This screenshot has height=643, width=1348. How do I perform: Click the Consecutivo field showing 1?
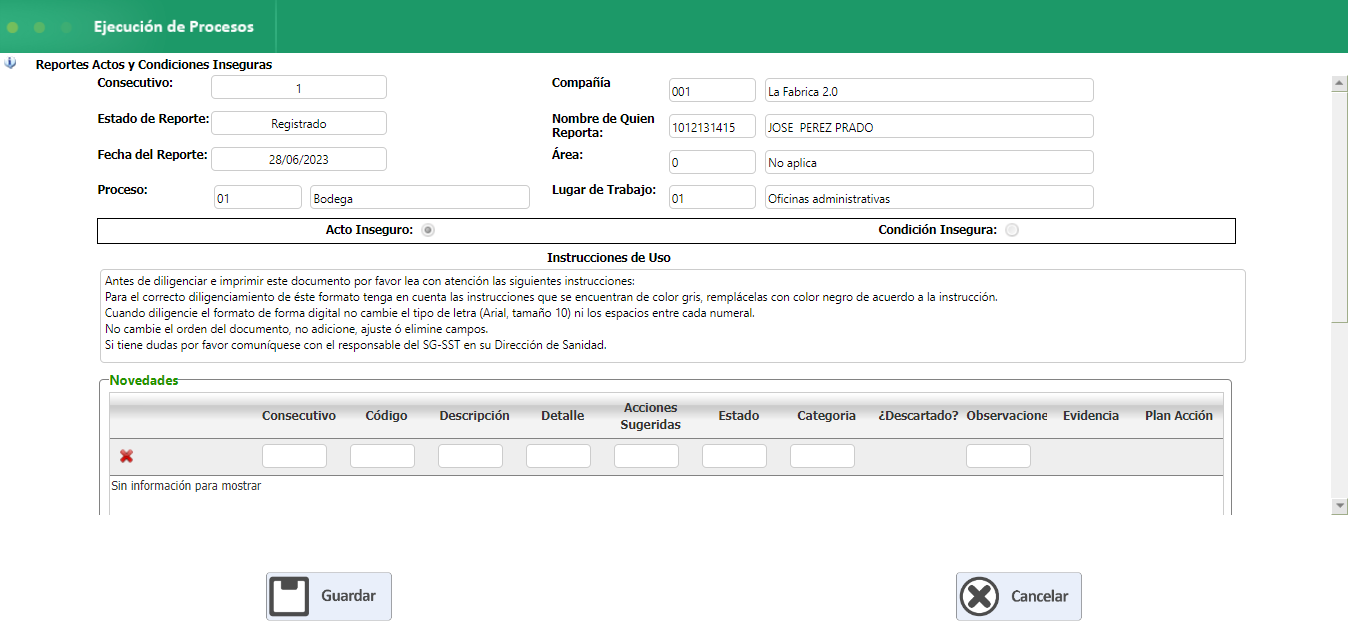298,87
